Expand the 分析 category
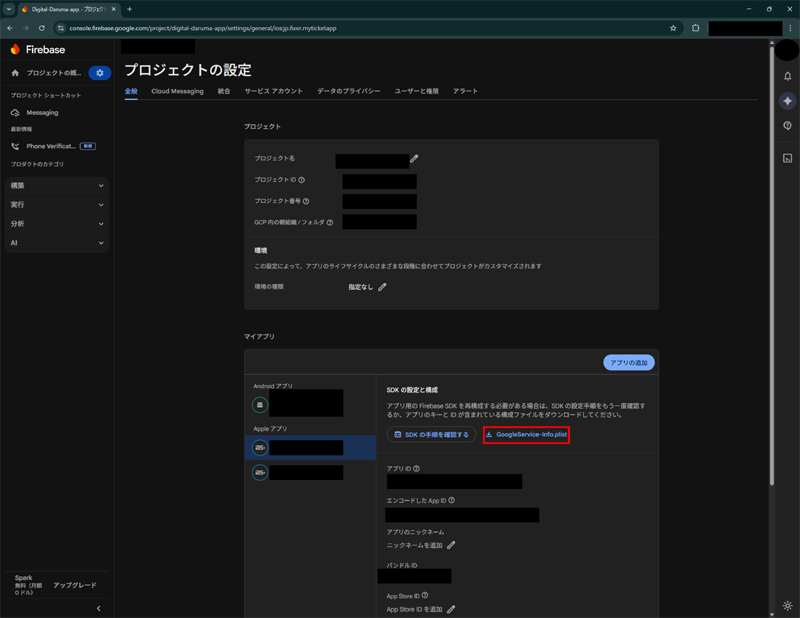 click(x=57, y=224)
